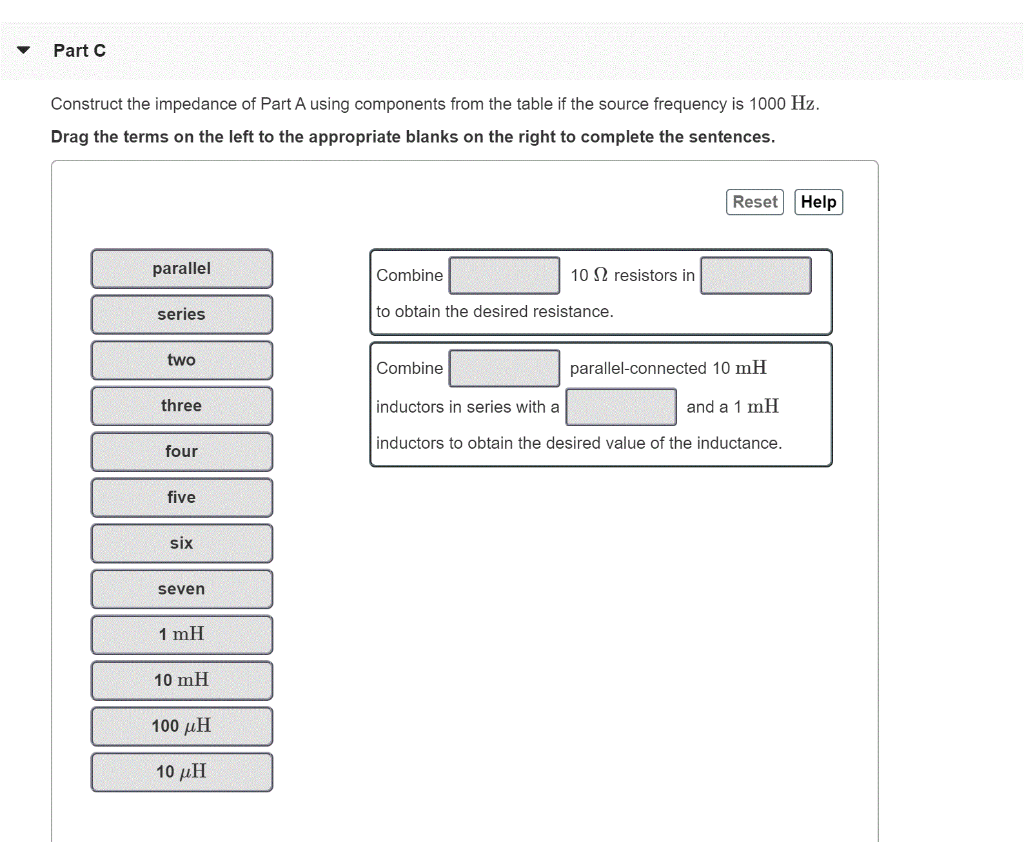Viewport: 1024px width, 842px height.
Task: Pick the 'two' term tile
Action: click(181, 360)
